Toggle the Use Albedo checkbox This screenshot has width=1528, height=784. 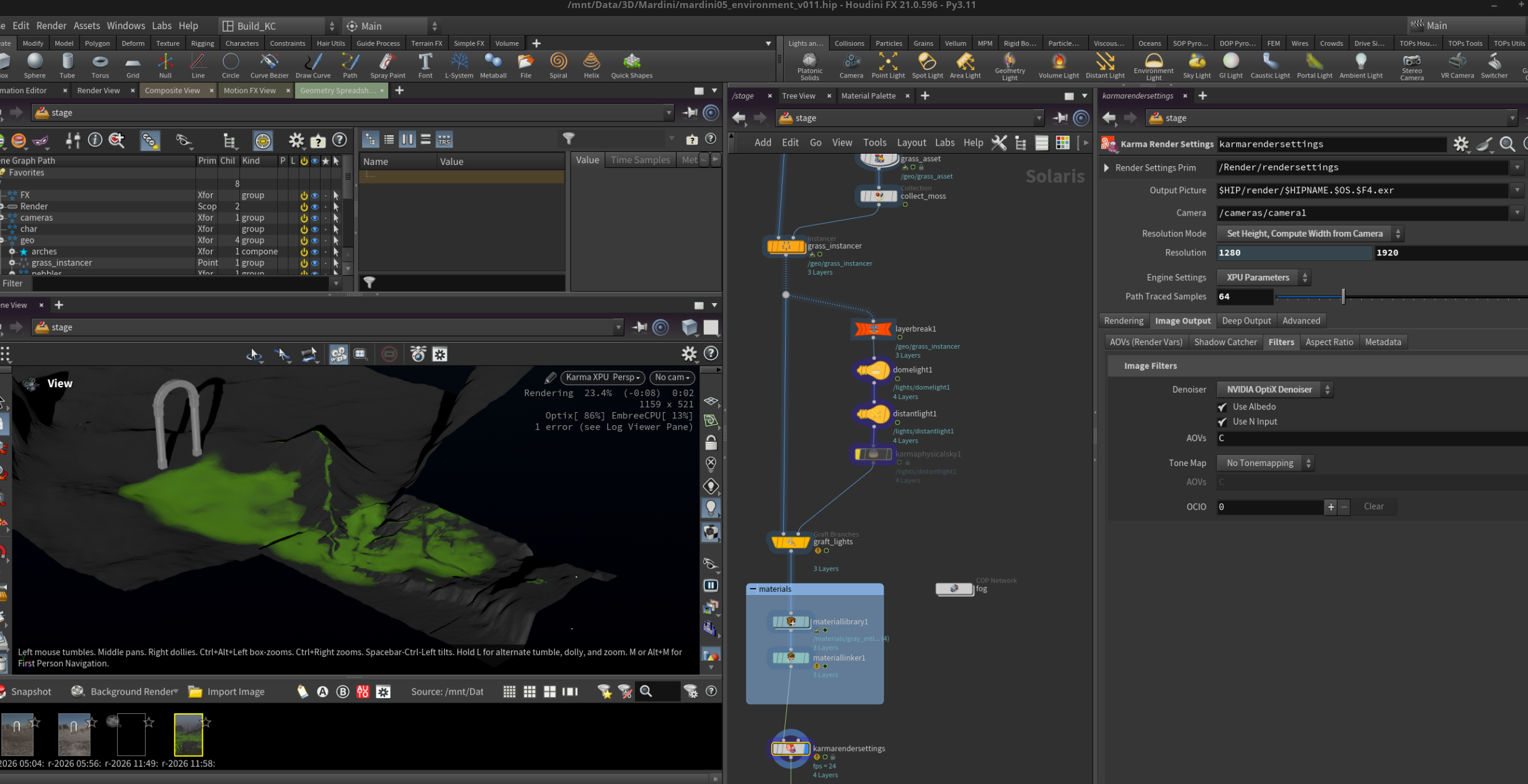tap(1222, 407)
